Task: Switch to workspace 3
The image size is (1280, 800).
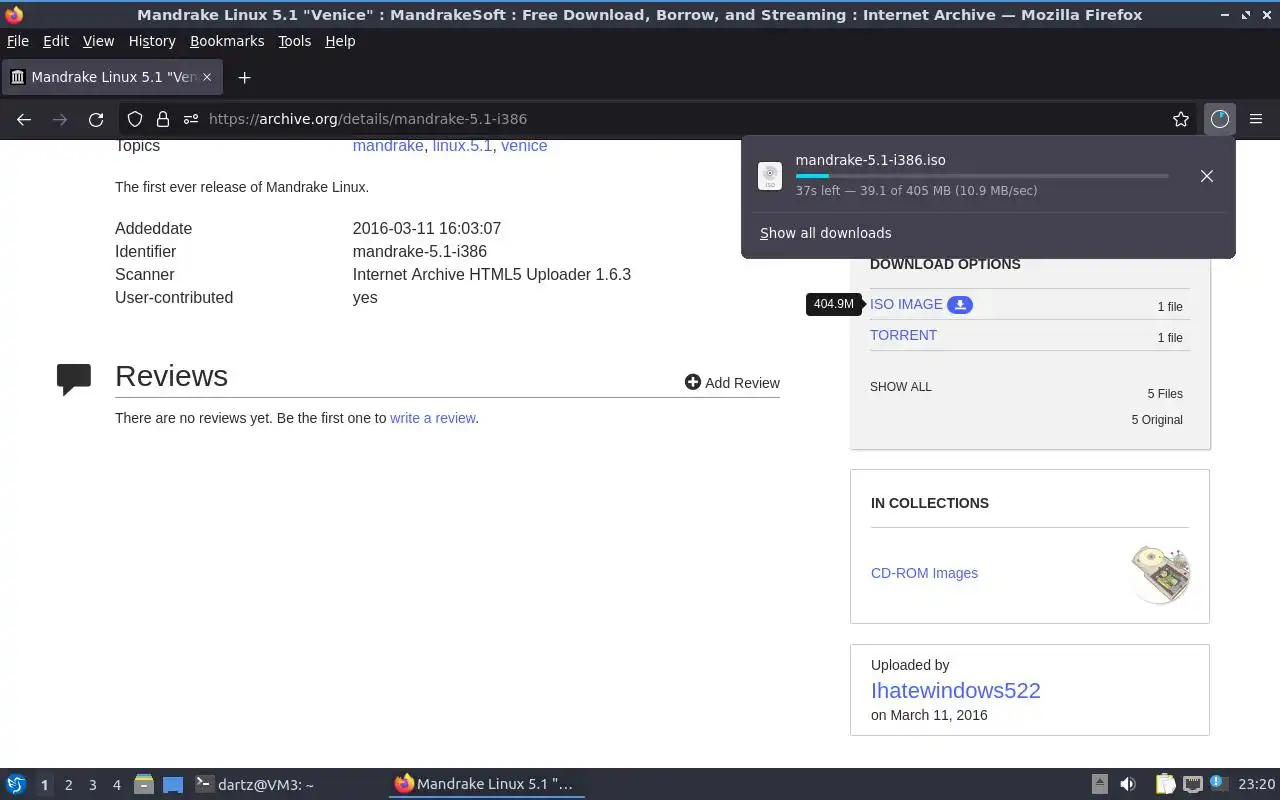Action: point(92,785)
